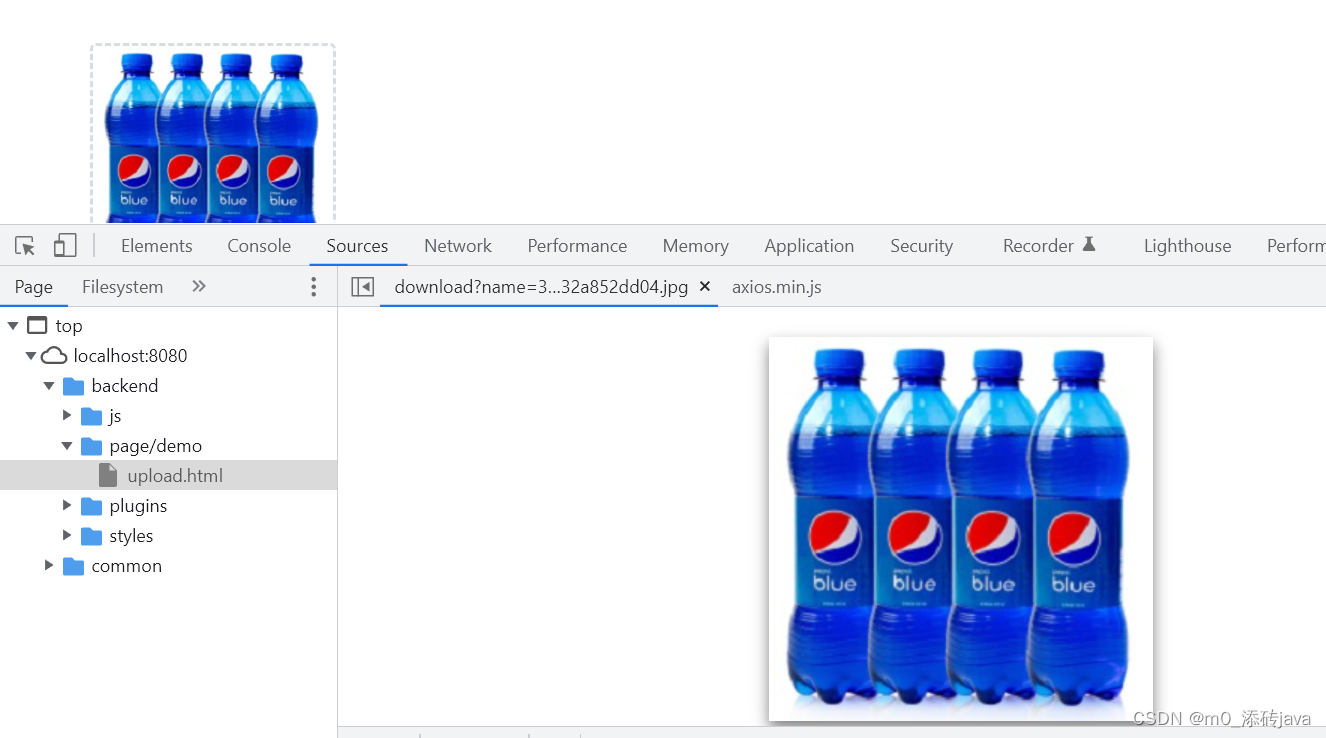The height and width of the screenshot is (738, 1326).
Task: Select the "styles" folder label
Action: pos(131,536)
